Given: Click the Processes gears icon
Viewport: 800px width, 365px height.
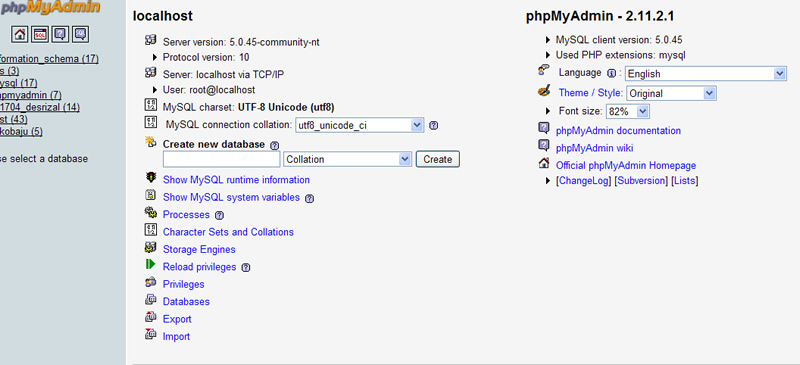Looking at the screenshot, I should 151,212.
